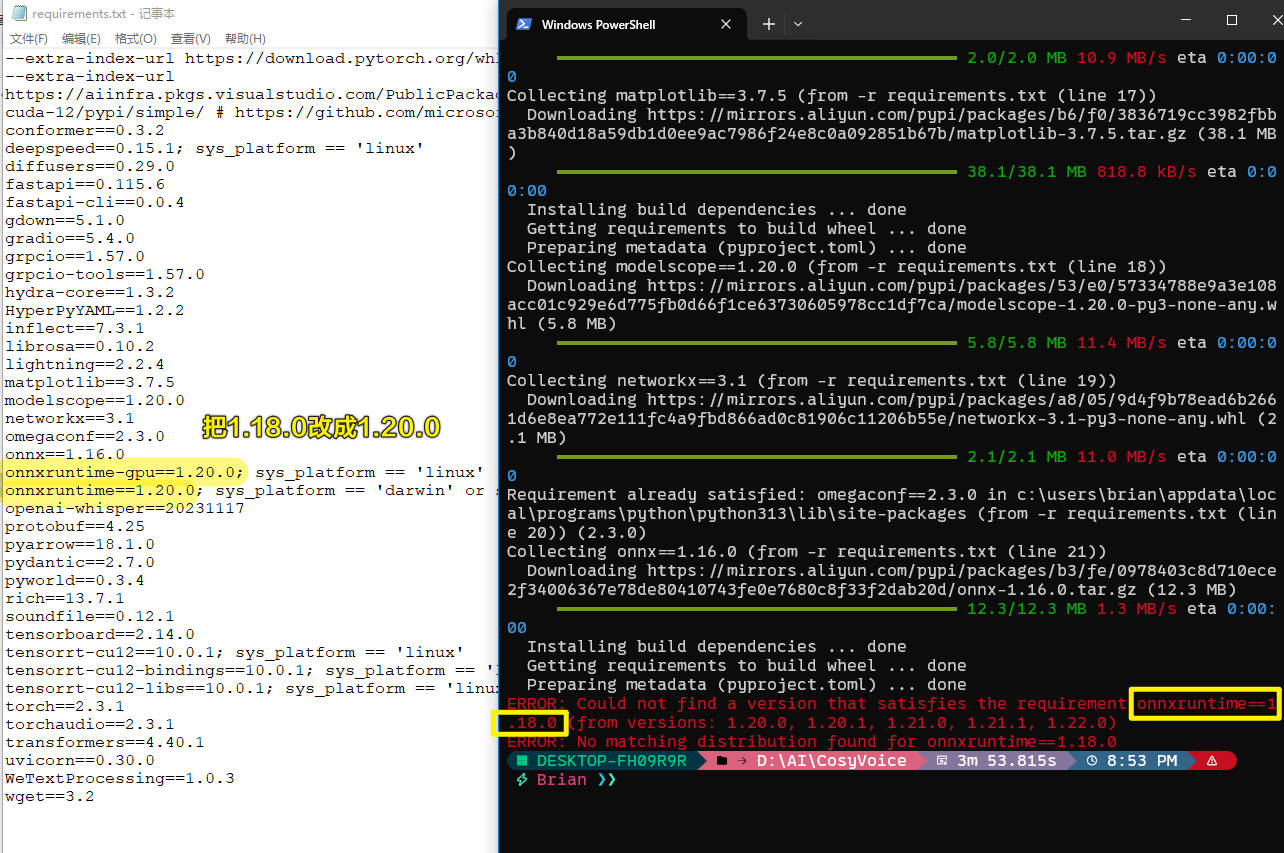This screenshot has height=853, width=1284.
Task: Click the WeTextProcessing==1.0.3 line
Action: coord(120,778)
